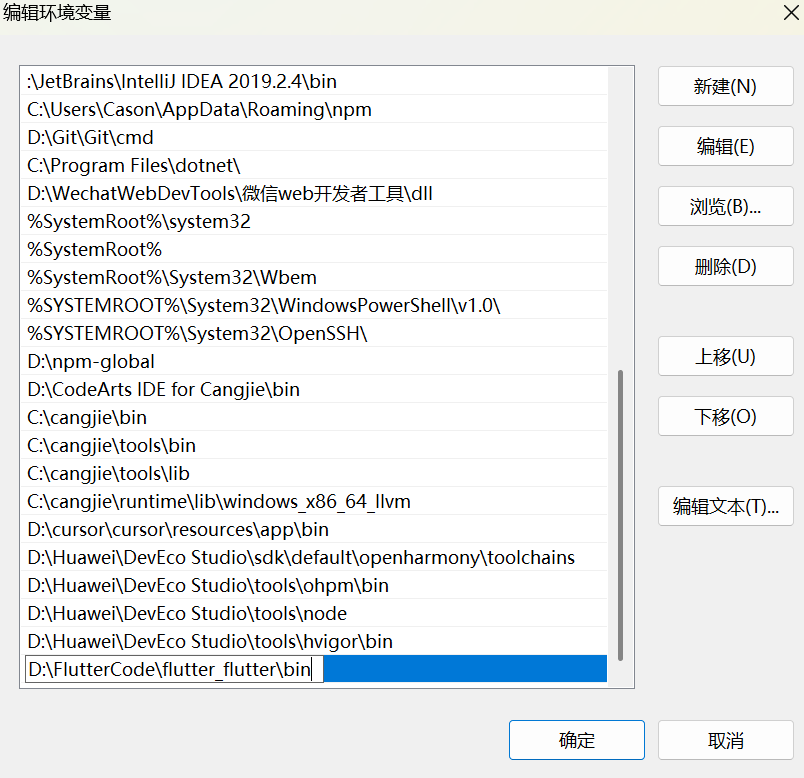Click the 新建(N) button
Image resolution: width=804 pixels, height=778 pixels.
(726, 86)
